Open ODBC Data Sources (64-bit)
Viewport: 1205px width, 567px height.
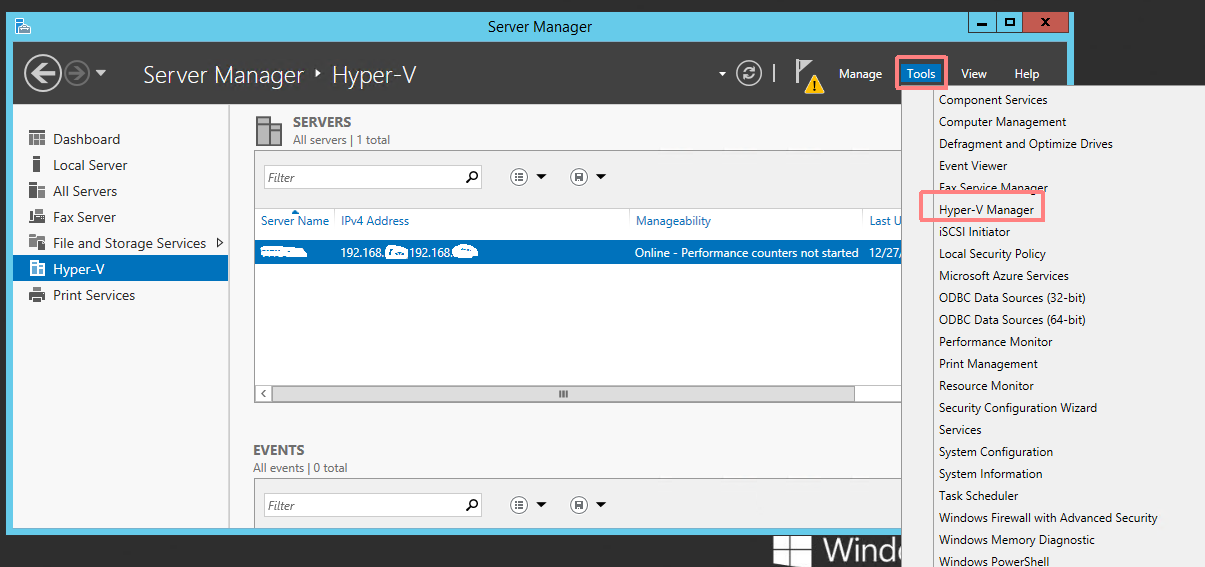pos(1012,320)
